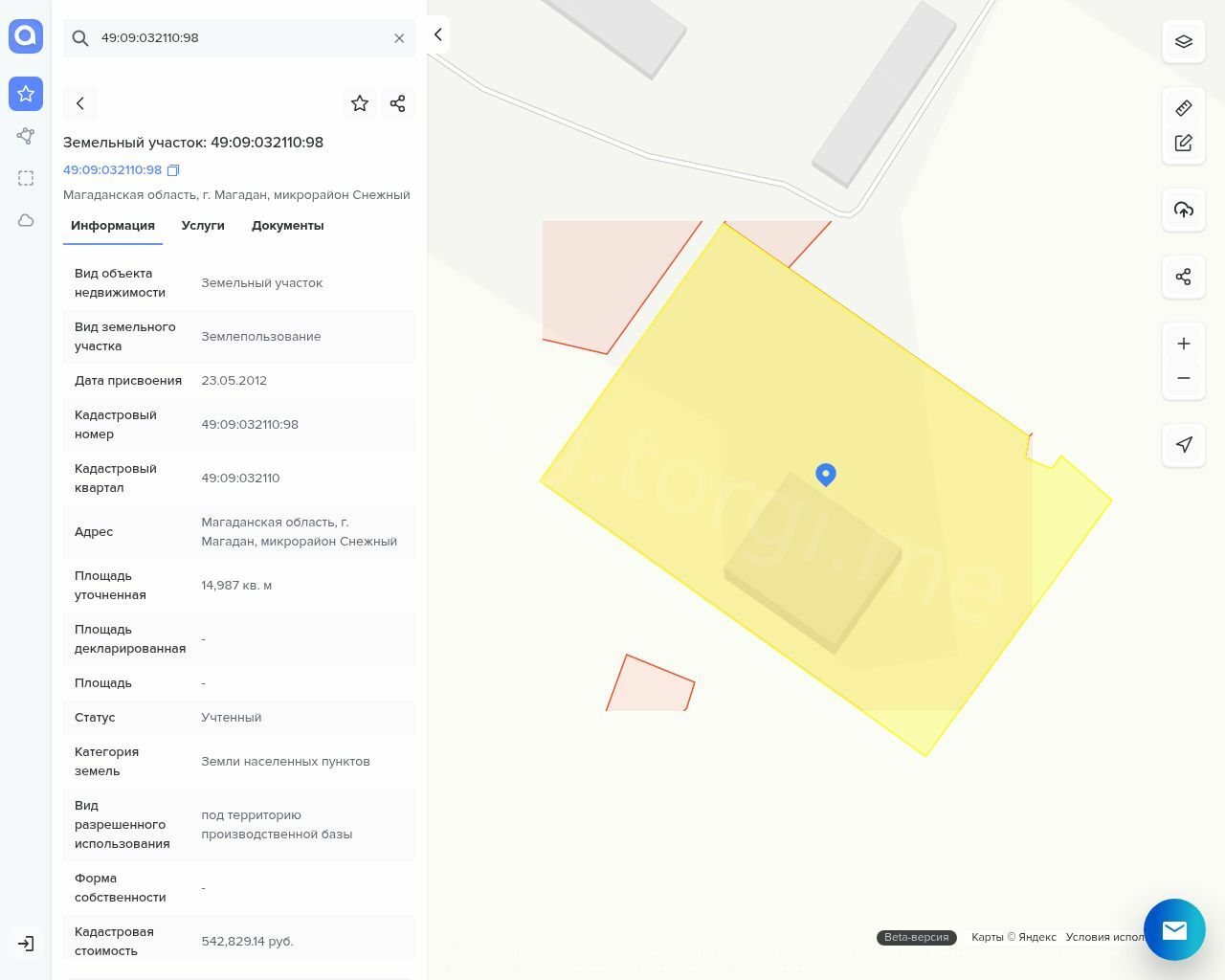The width and height of the screenshot is (1225, 980).
Task: Click the search input field
Action: coord(239,38)
